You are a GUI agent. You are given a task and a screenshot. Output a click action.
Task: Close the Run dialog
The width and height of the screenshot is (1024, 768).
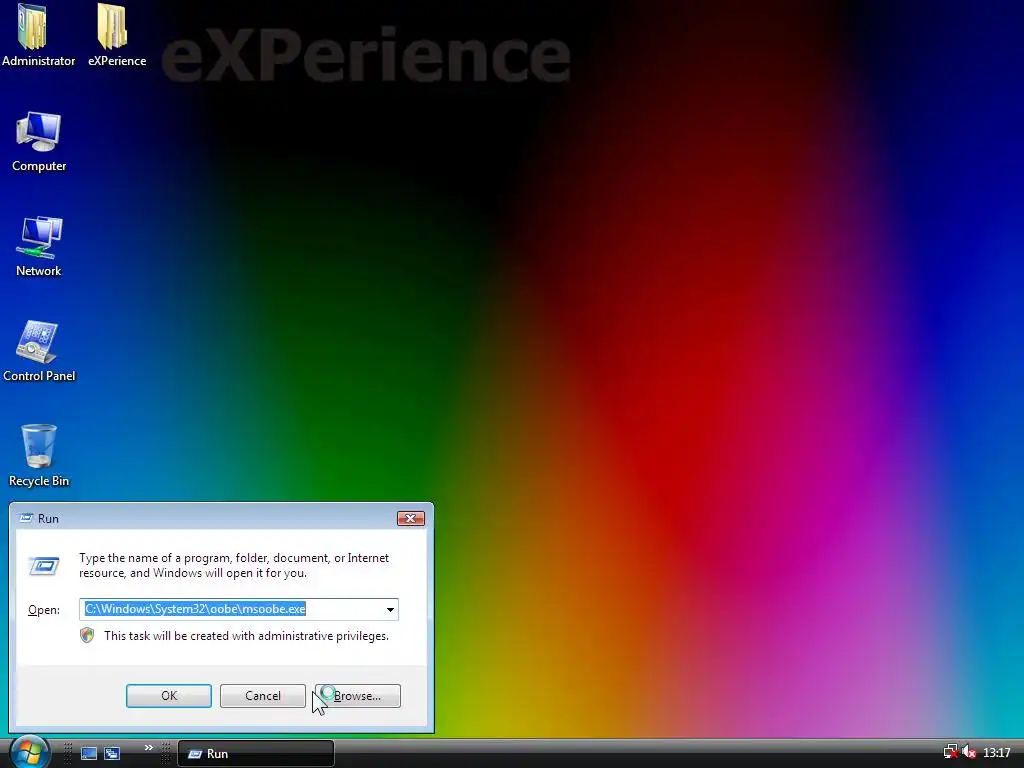411,519
